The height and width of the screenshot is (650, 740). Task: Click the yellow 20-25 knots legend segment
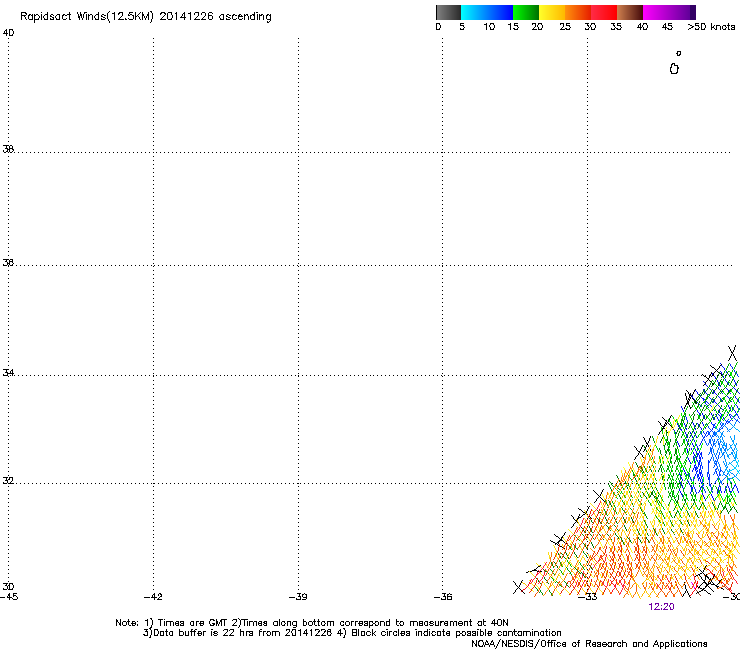coord(552,12)
